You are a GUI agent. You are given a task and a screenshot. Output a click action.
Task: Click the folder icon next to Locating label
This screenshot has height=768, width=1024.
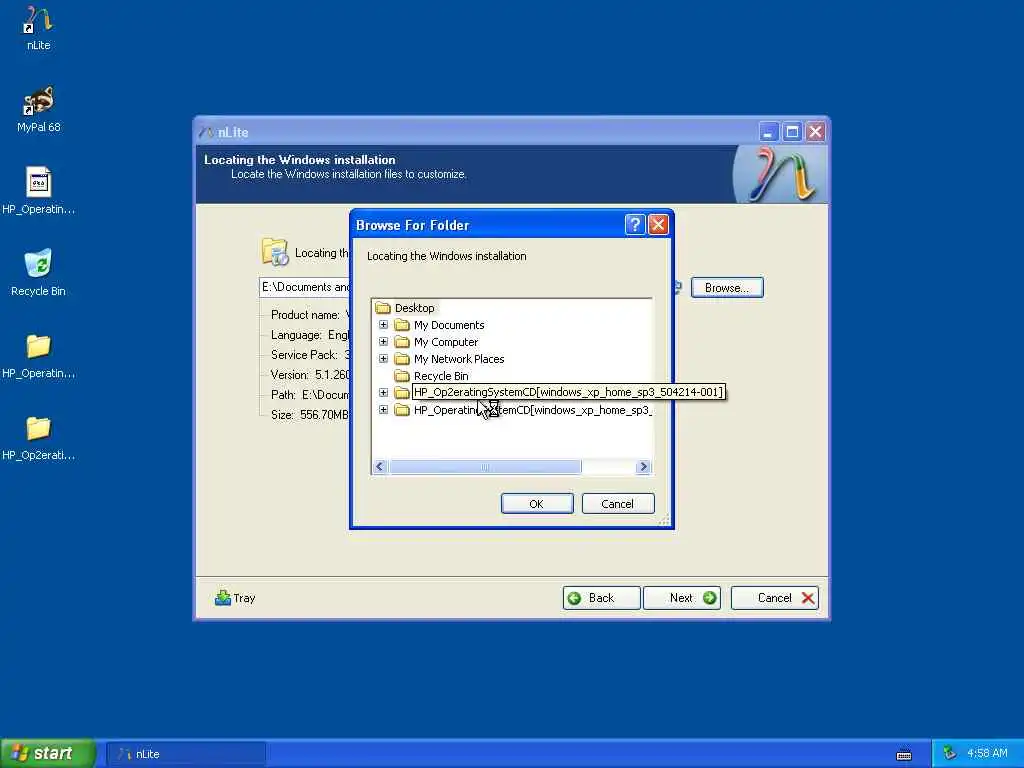tap(275, 252)
